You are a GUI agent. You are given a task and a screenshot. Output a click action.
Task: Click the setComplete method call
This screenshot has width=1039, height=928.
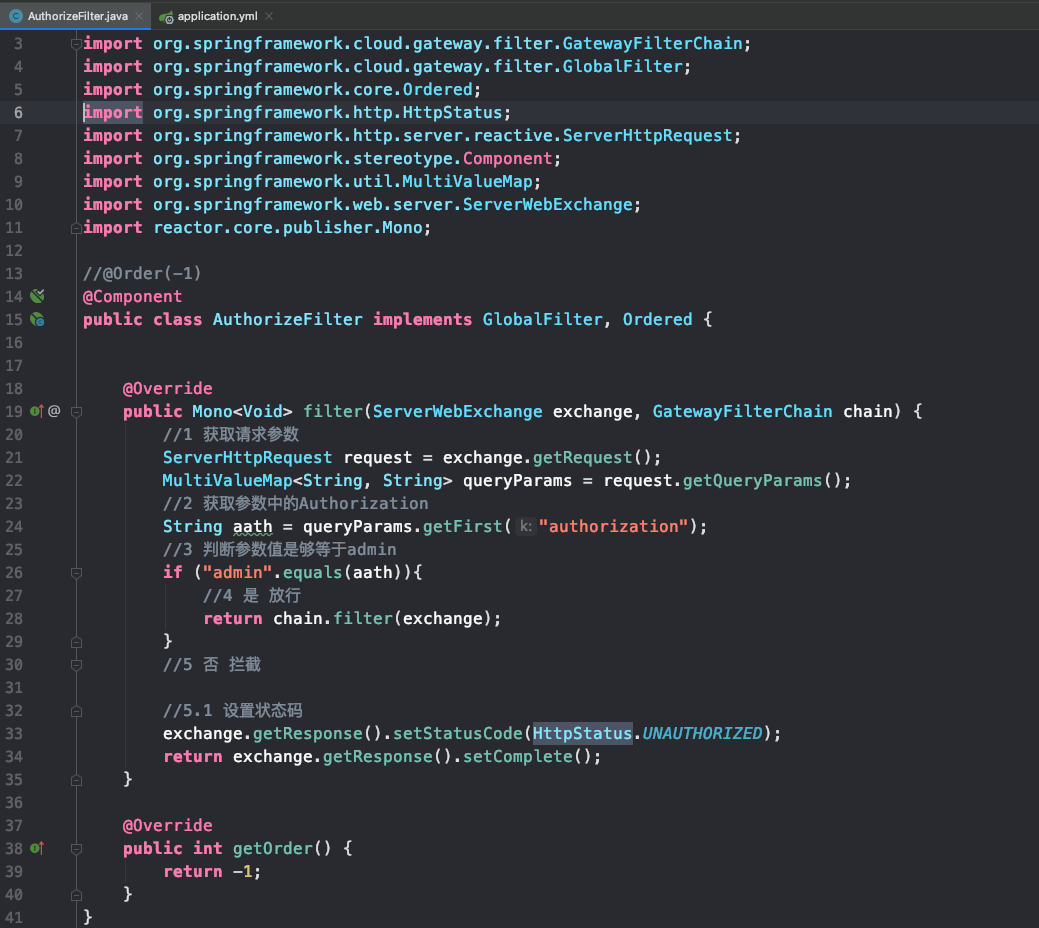[518, 756]
